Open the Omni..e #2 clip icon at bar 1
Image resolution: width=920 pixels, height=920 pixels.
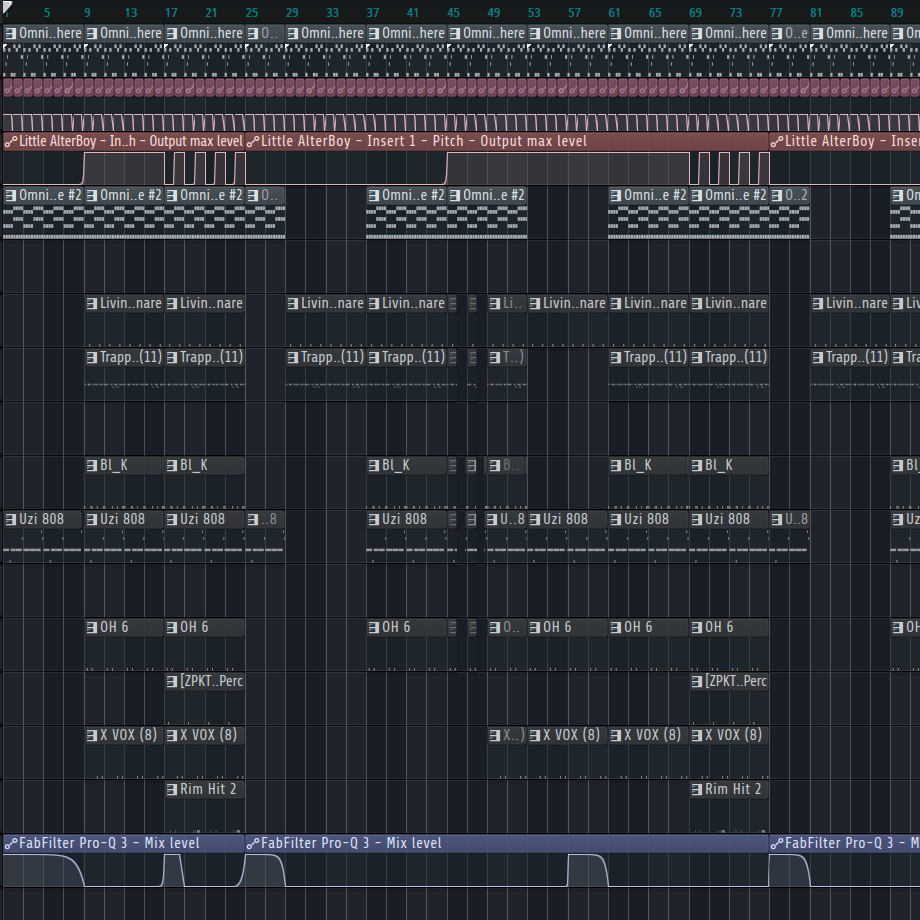11,195
